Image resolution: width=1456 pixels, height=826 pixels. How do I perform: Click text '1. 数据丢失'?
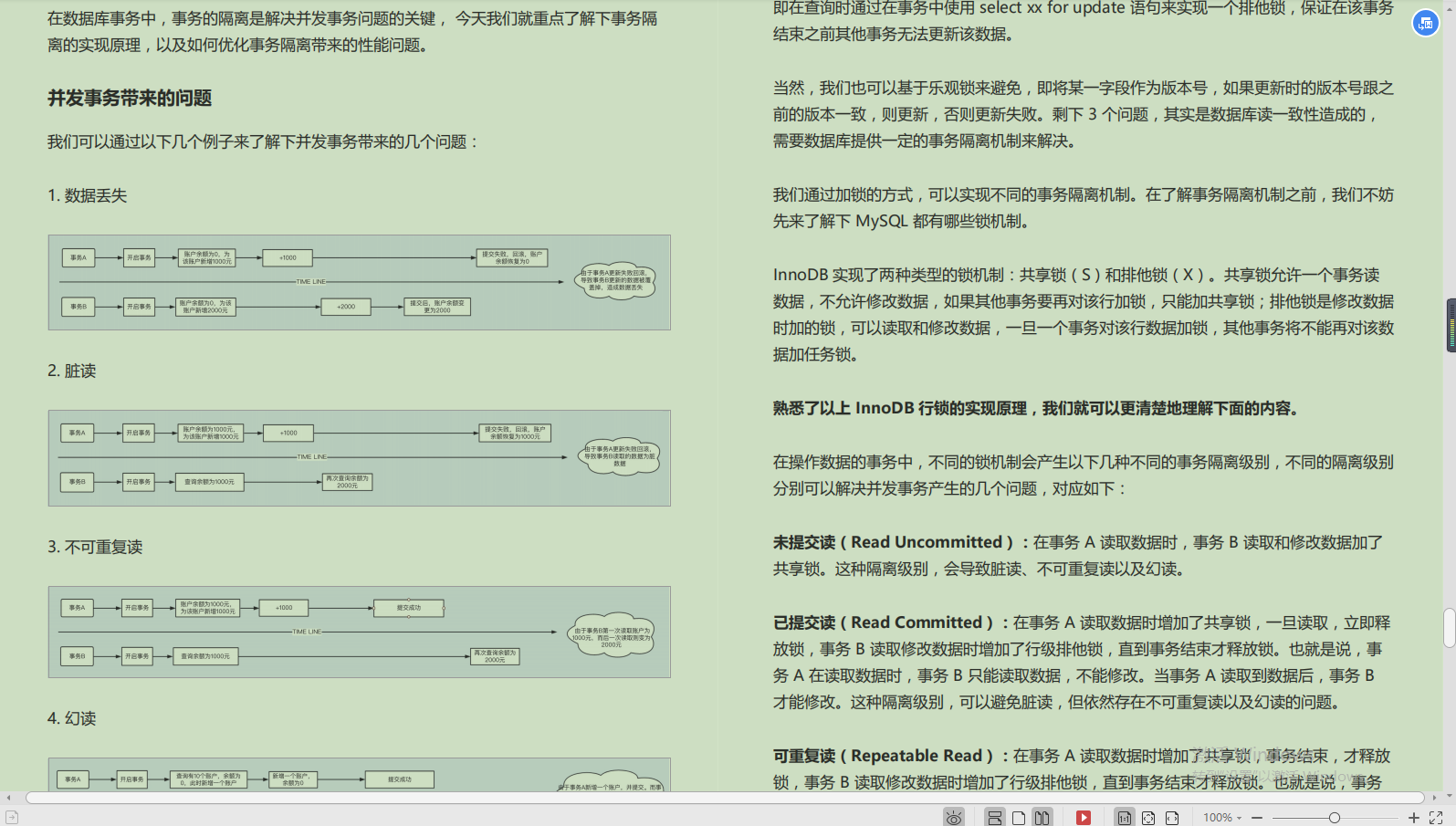point(88,195)
